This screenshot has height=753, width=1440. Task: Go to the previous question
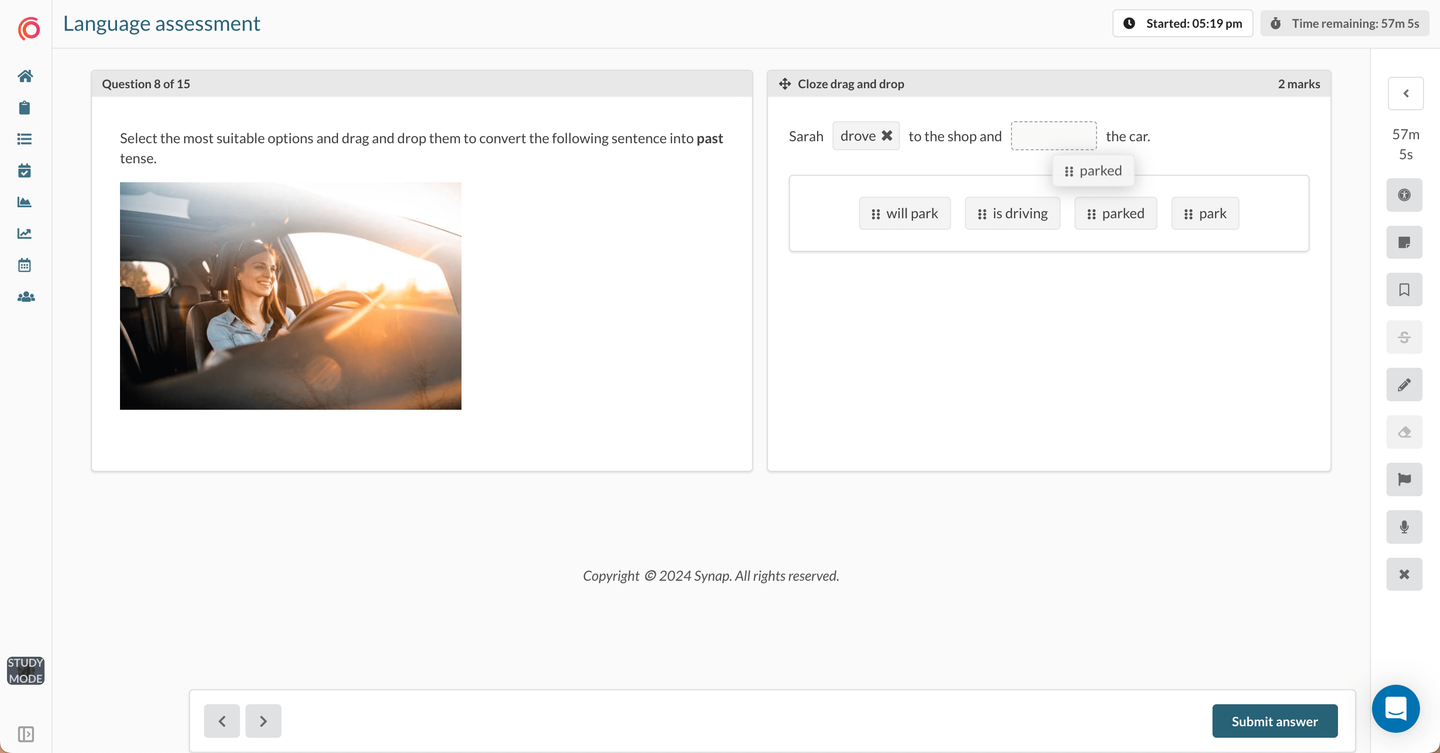[222, 721]
